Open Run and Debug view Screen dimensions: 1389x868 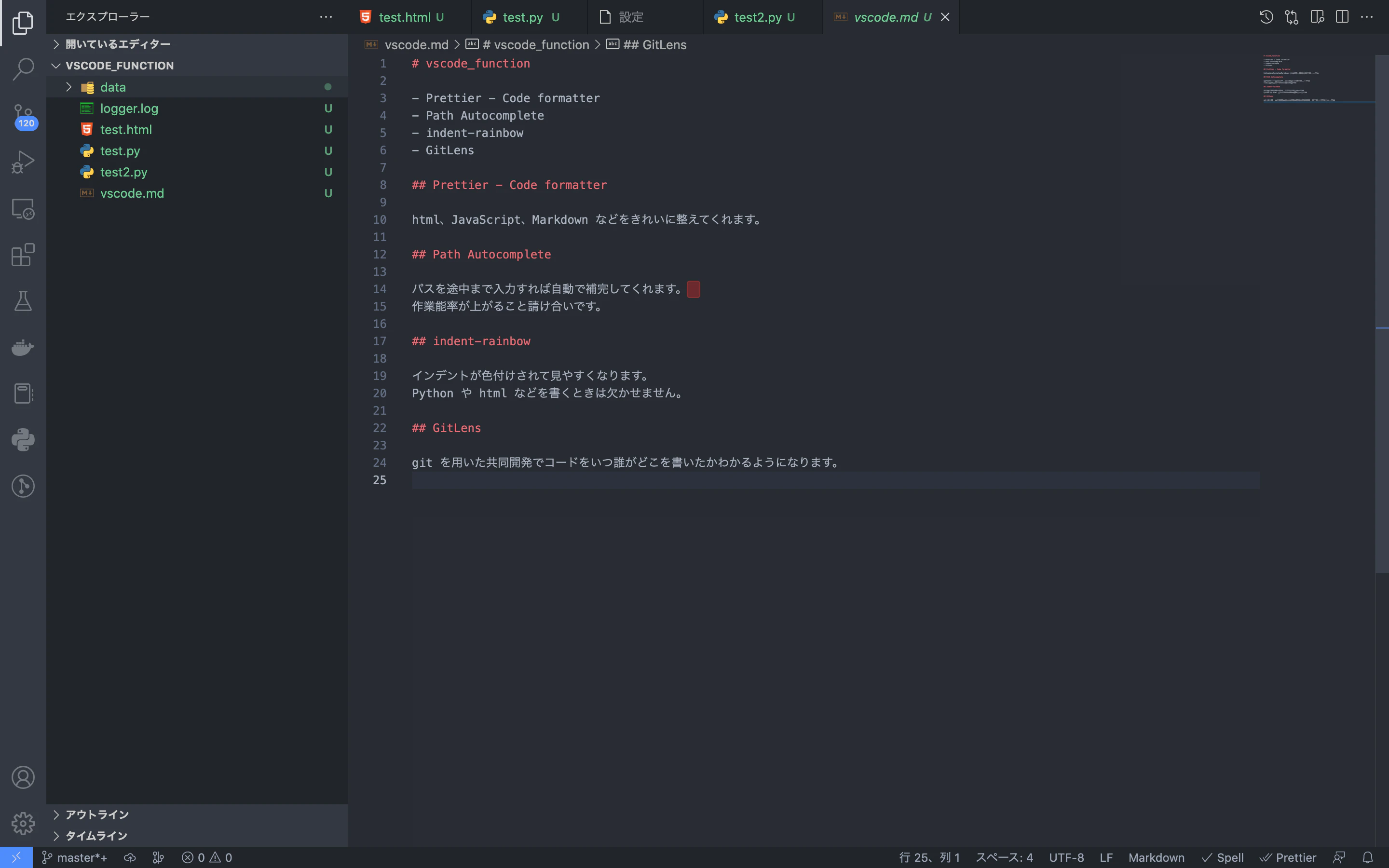(x=23, y=163)
